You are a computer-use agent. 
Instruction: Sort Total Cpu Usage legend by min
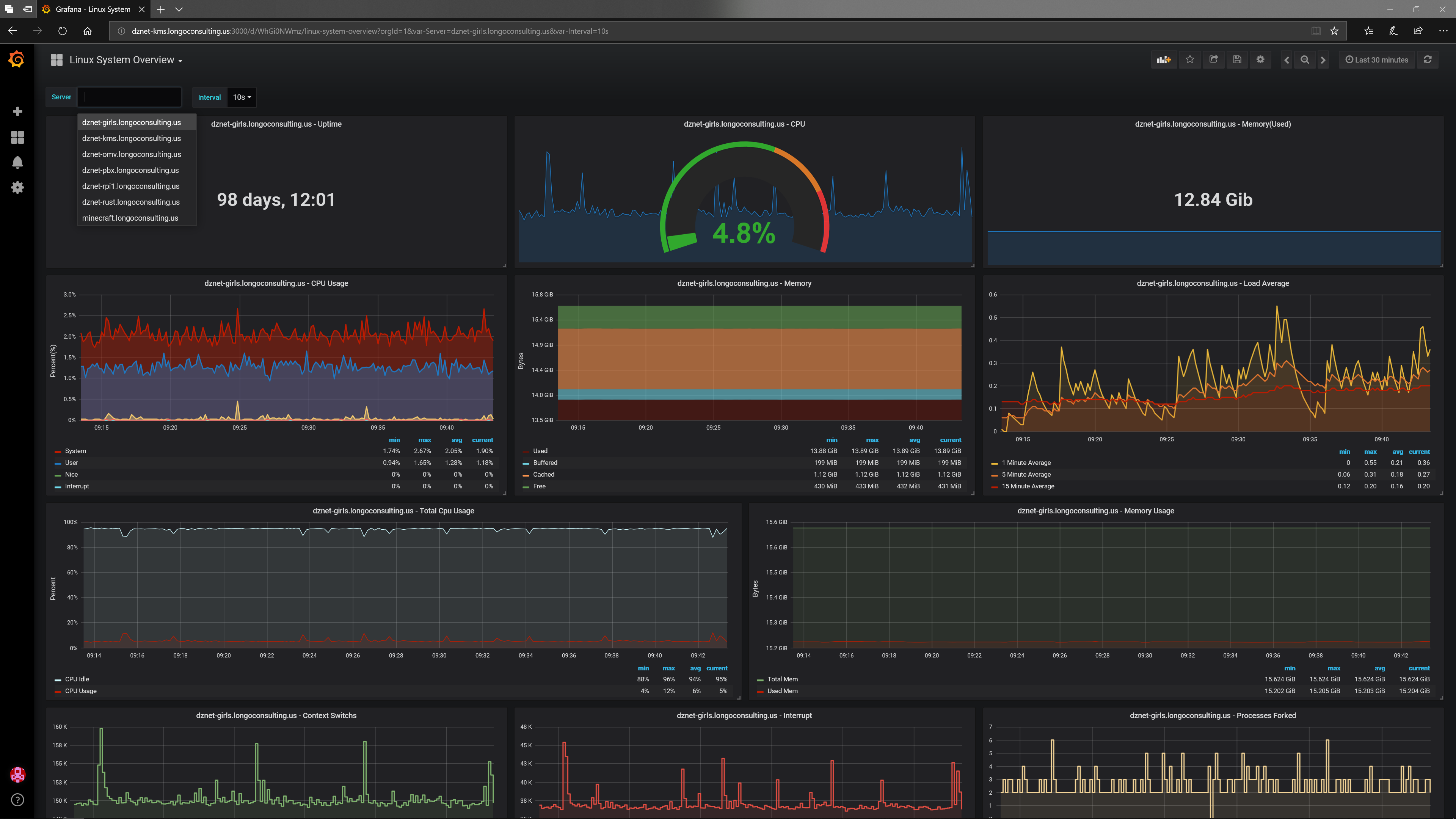[643, 668]
